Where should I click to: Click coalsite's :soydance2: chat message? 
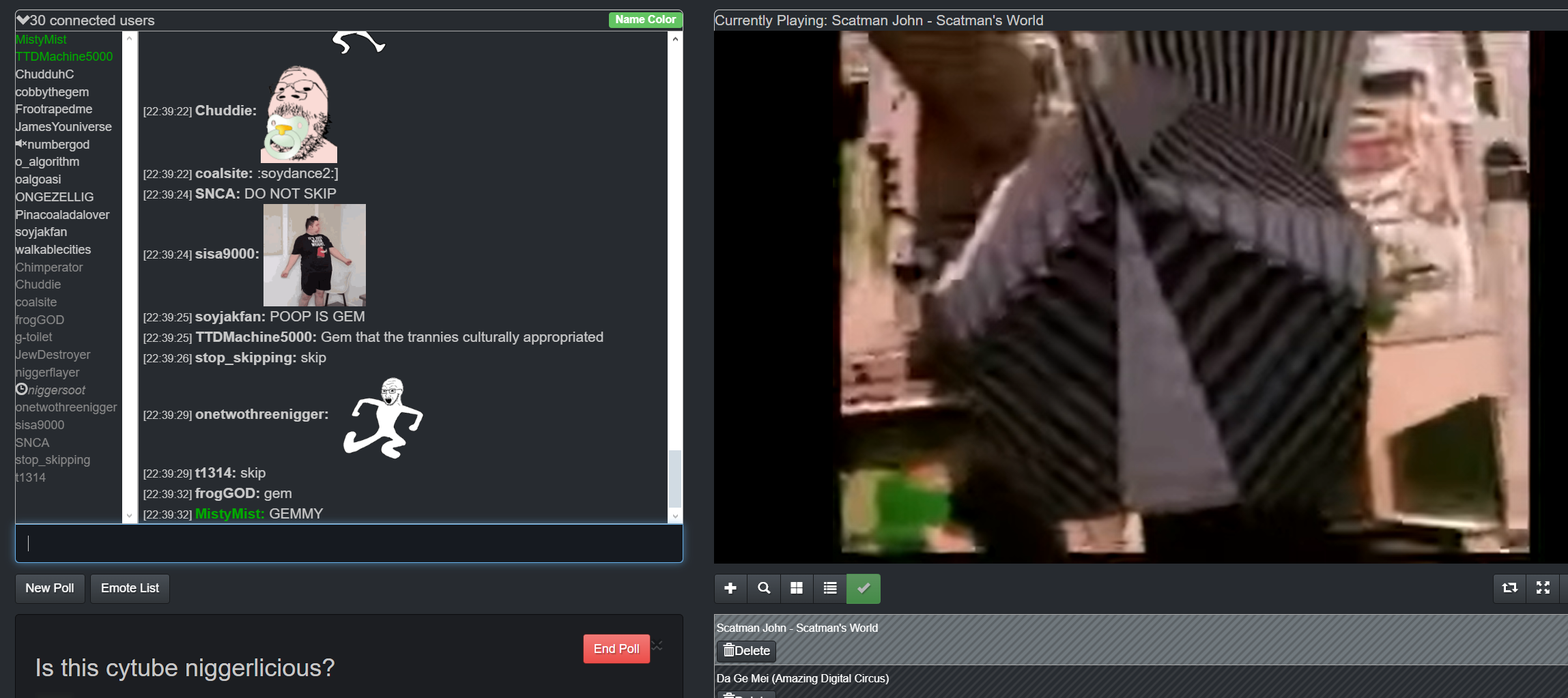[240, 173]
